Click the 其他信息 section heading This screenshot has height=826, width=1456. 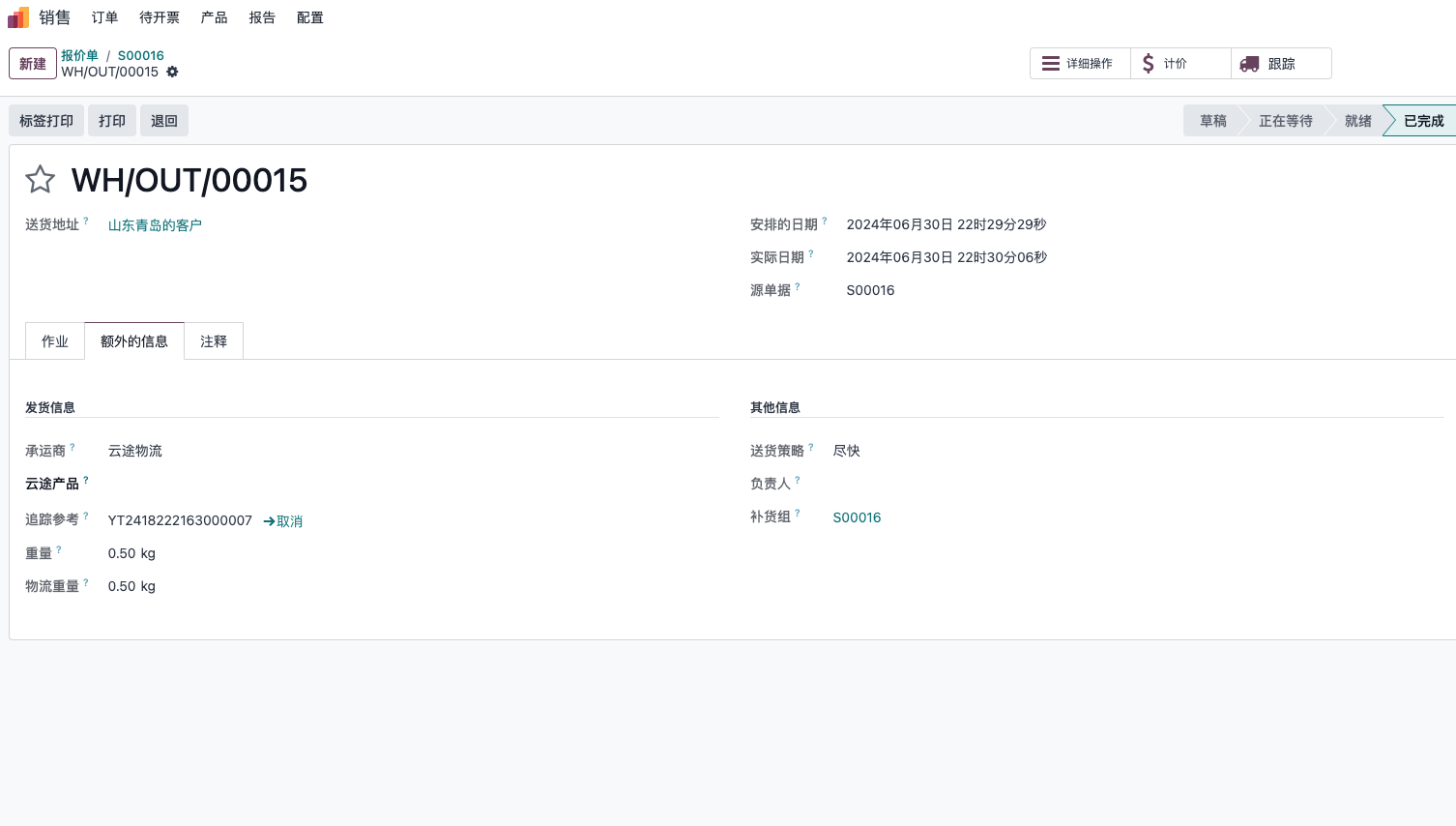775,407
